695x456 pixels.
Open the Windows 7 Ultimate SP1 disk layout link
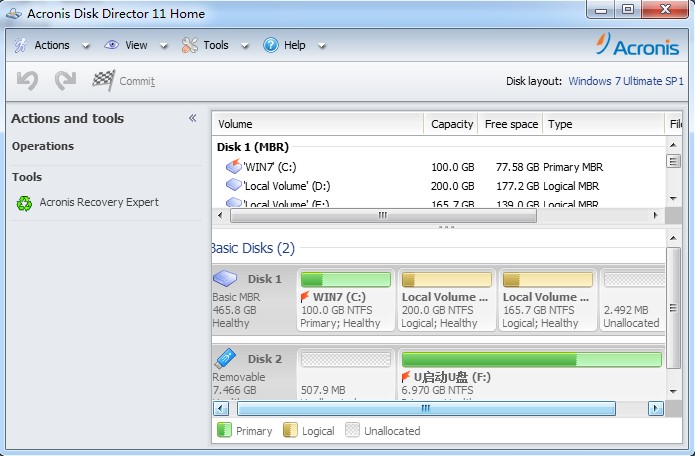(x=626, y=81)
